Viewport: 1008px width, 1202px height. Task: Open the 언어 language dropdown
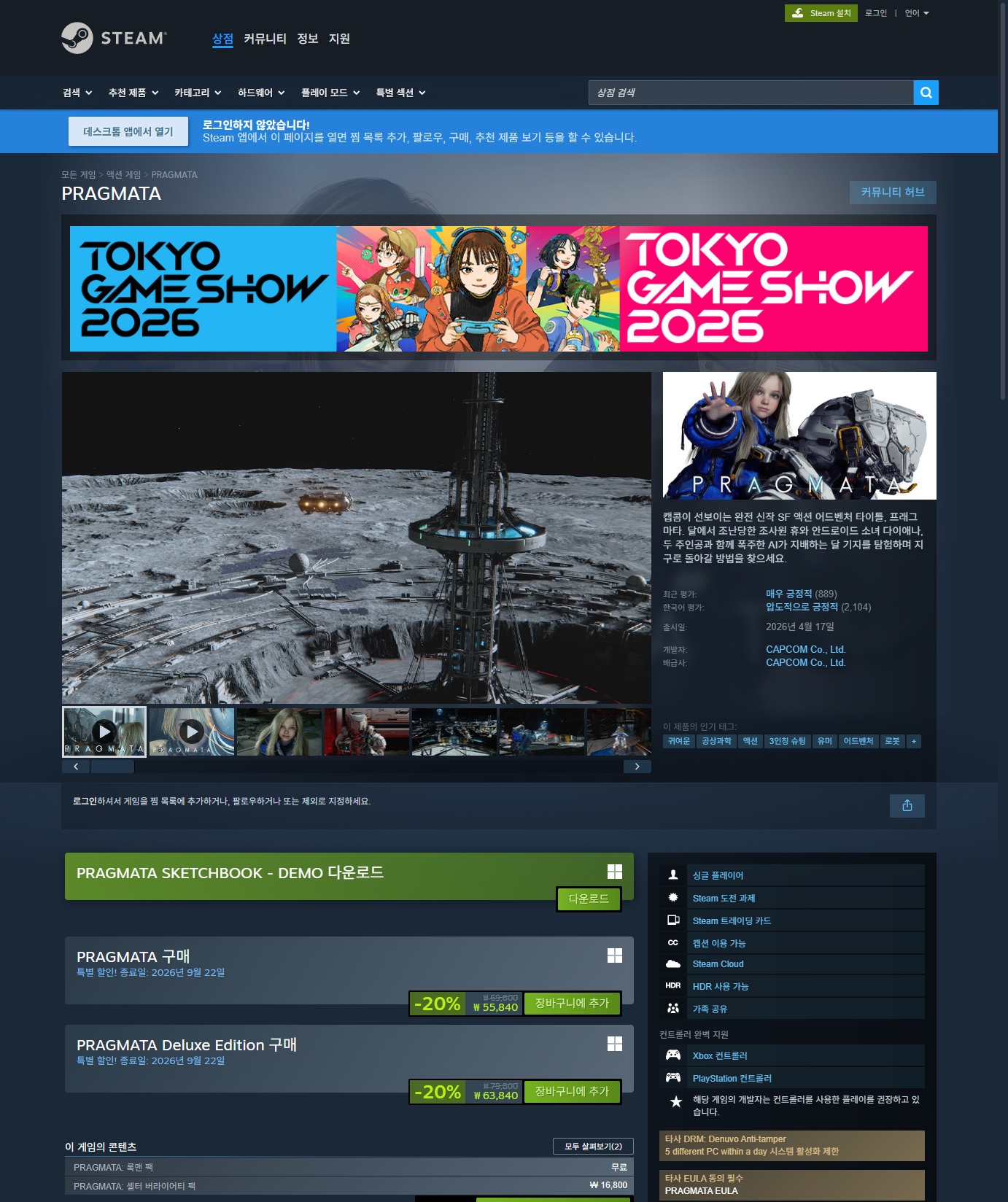(x=917, y=13)
